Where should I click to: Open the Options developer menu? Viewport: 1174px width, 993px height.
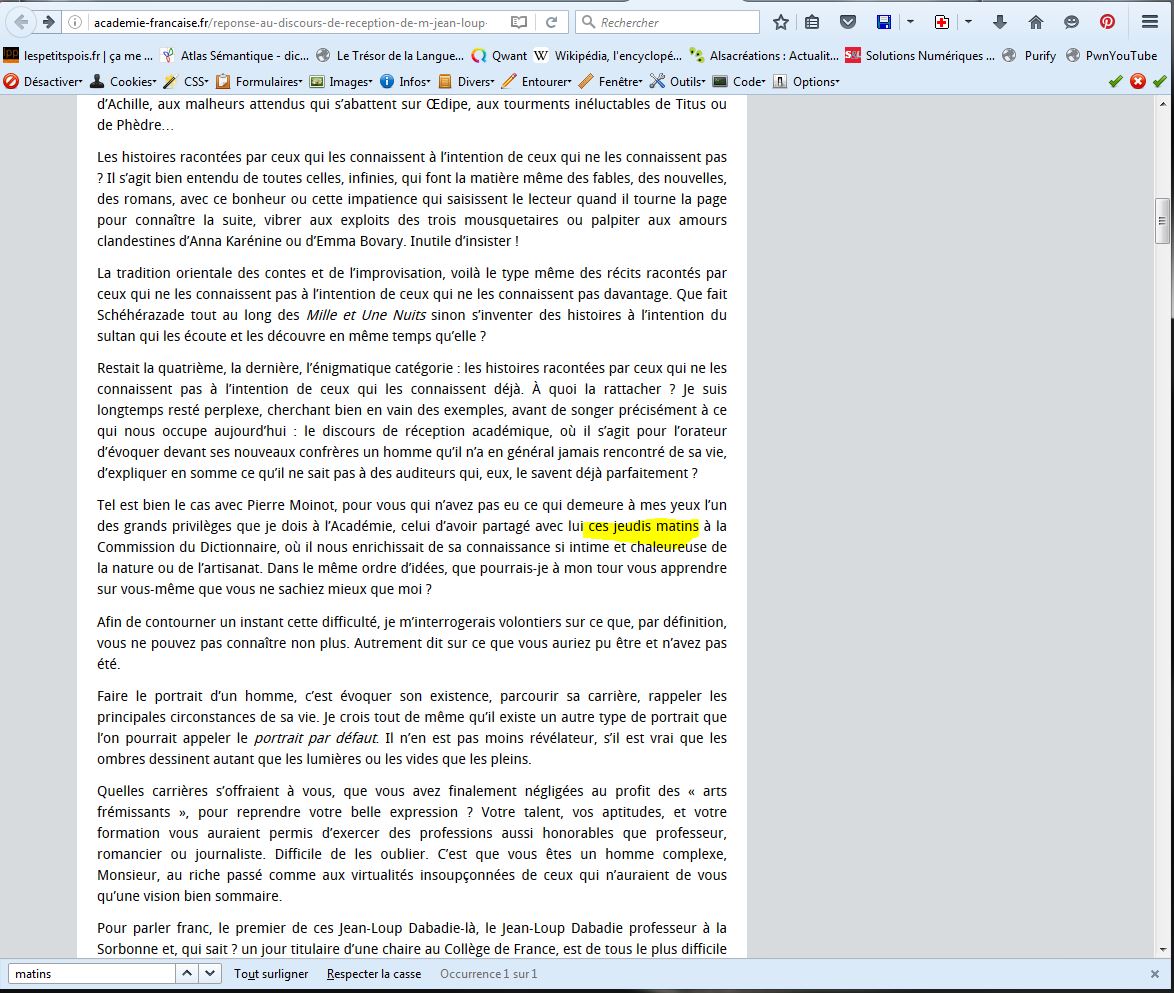pos(807,82)
